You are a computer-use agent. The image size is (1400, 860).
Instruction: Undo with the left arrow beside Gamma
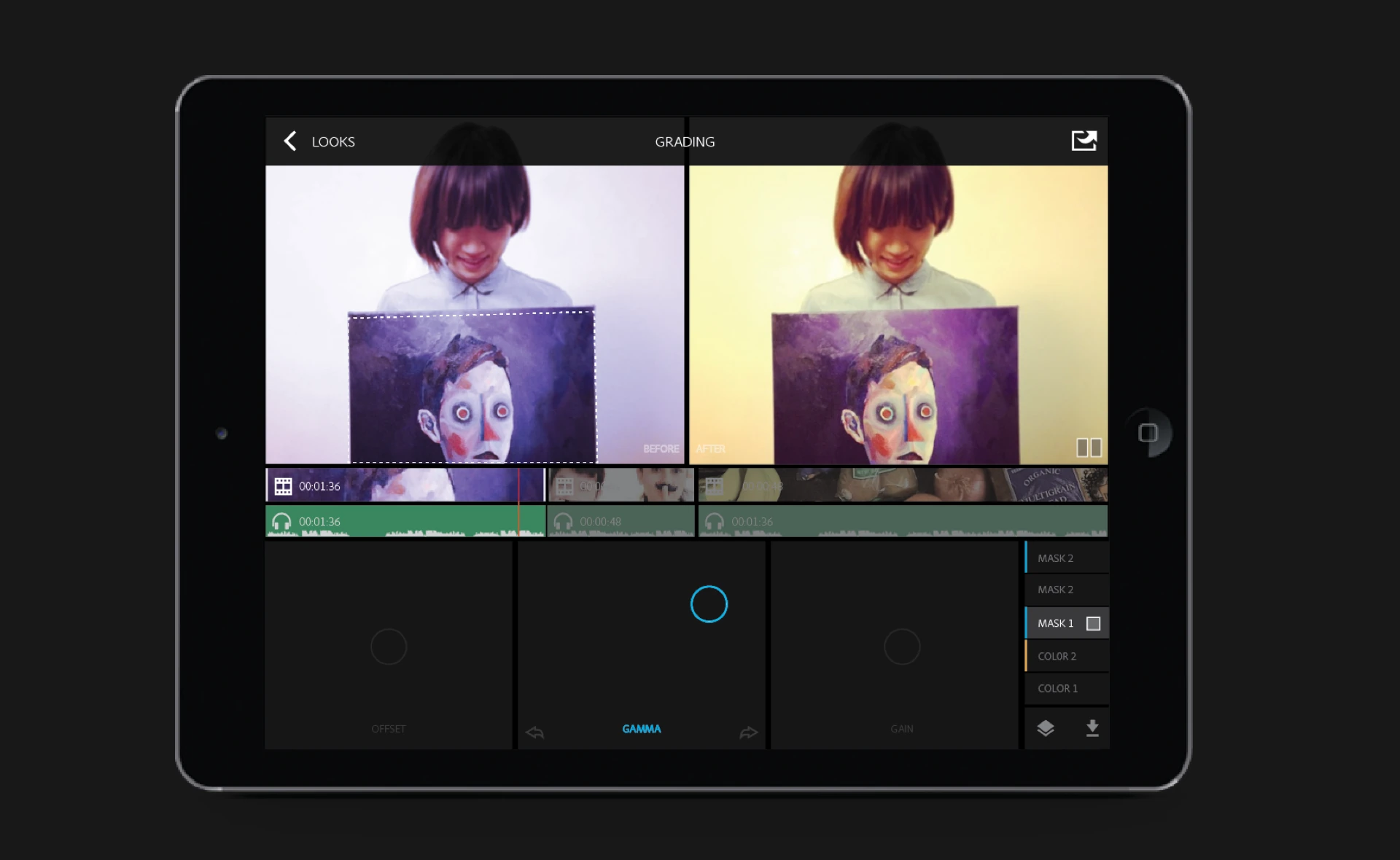(x=534, y=732)
